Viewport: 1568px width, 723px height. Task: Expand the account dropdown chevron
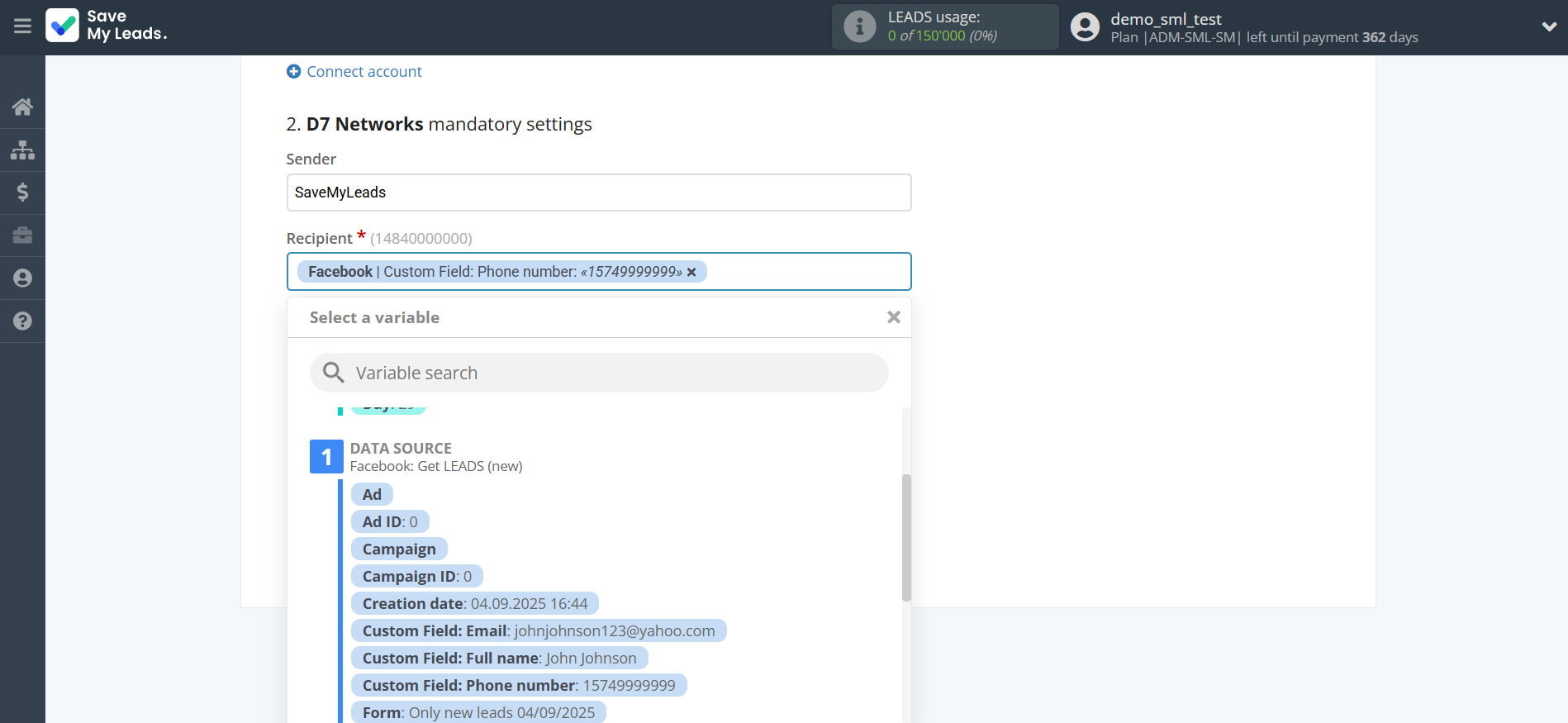[1549, 26]
